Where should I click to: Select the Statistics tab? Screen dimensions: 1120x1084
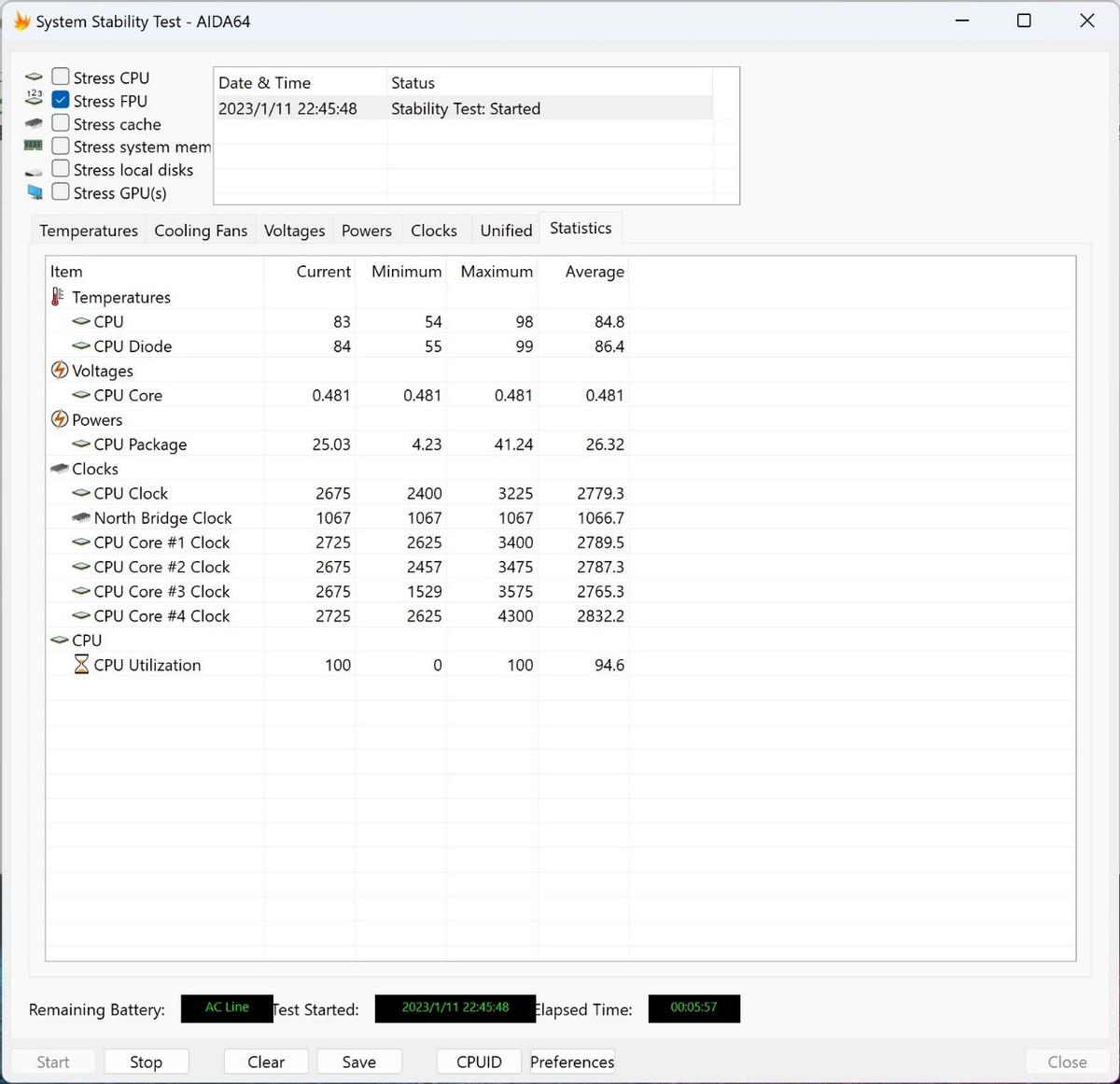[x=581, y=228]
